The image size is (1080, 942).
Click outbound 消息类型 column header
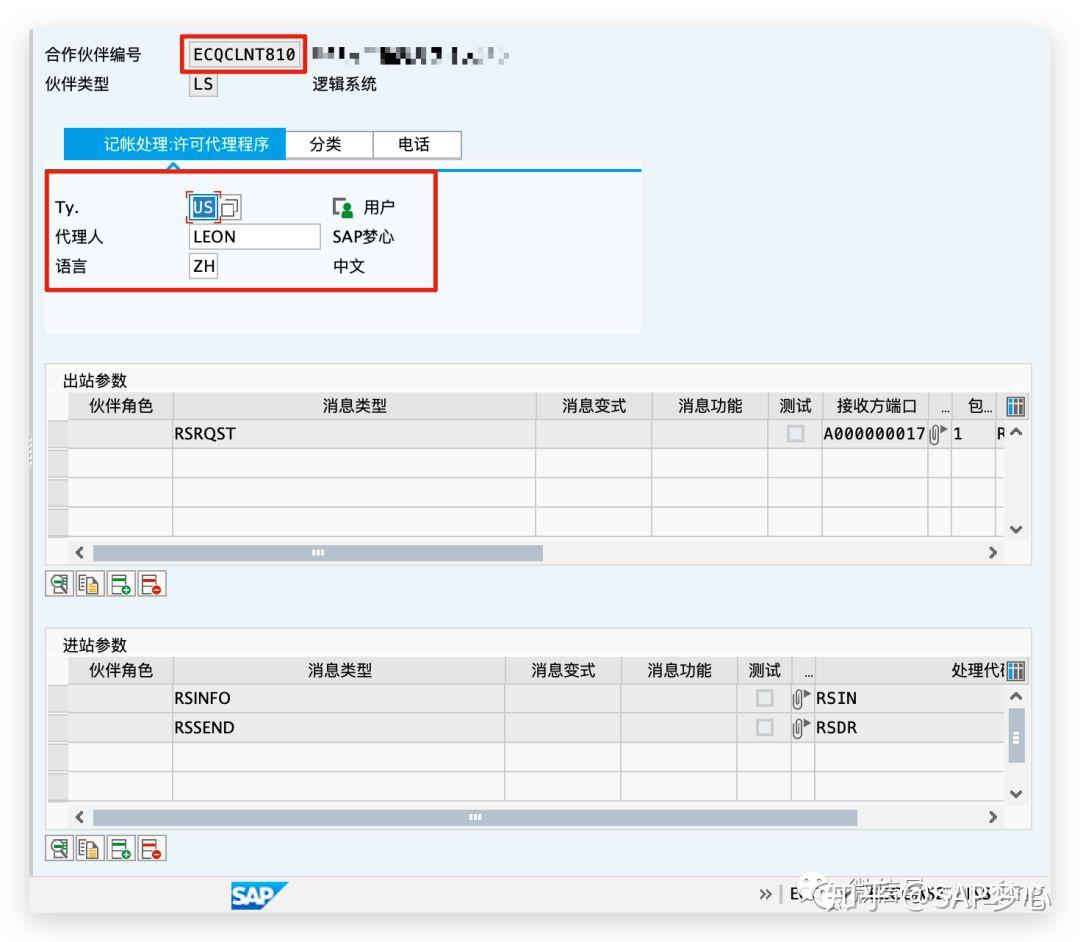(354, 406)
